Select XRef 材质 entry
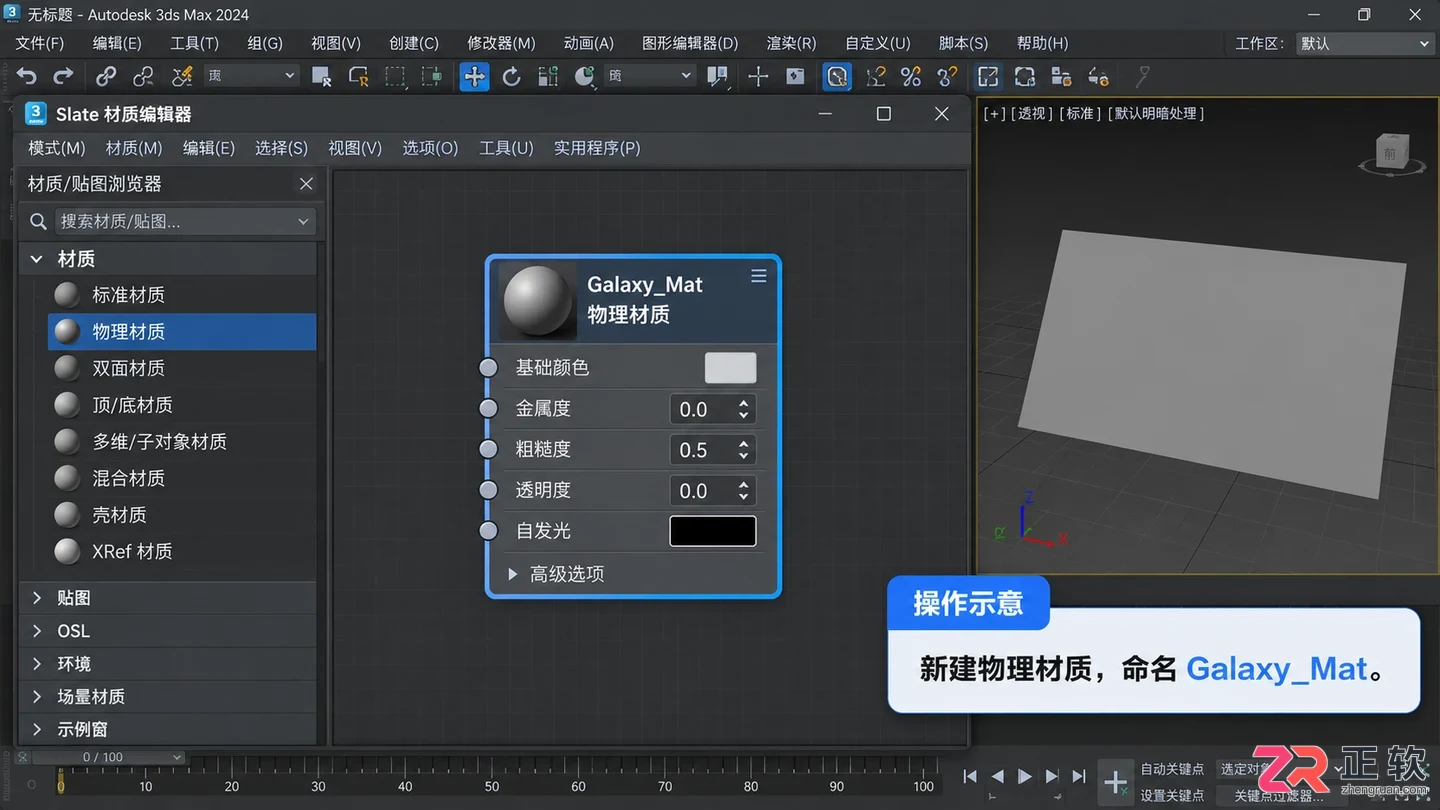 click(182, 551)
